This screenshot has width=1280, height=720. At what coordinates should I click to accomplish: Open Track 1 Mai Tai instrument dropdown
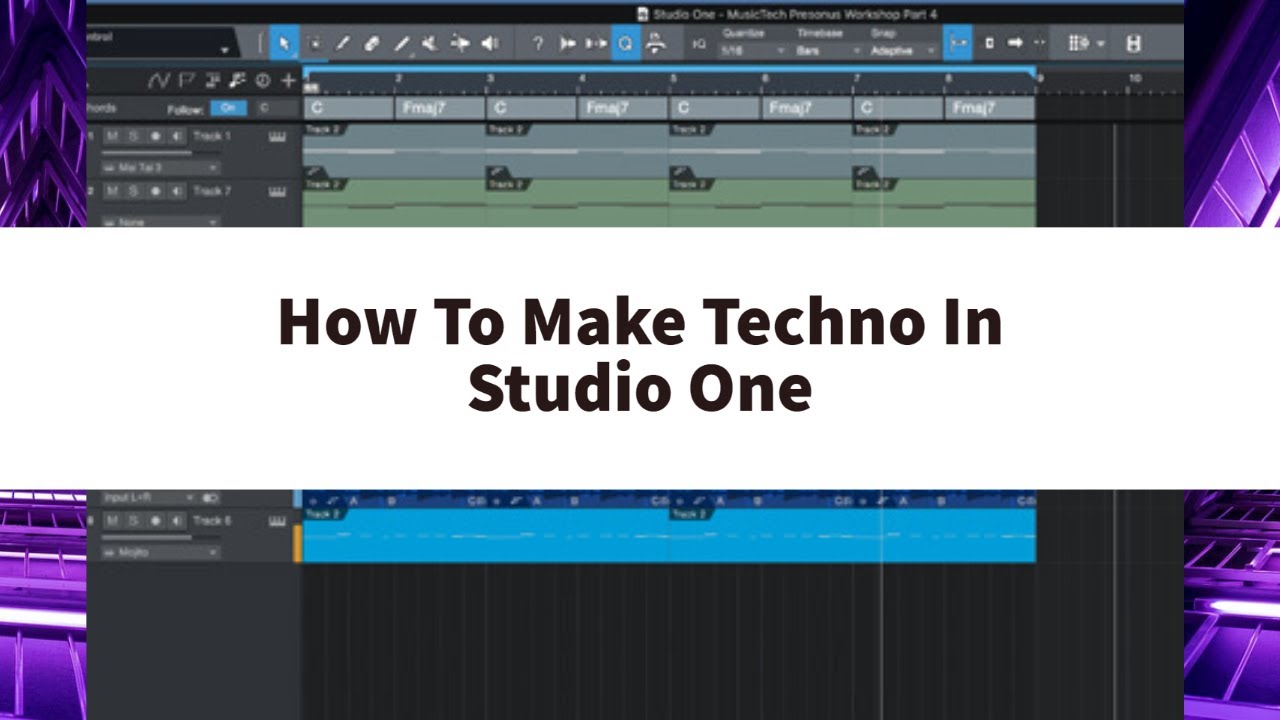[160, 168]
